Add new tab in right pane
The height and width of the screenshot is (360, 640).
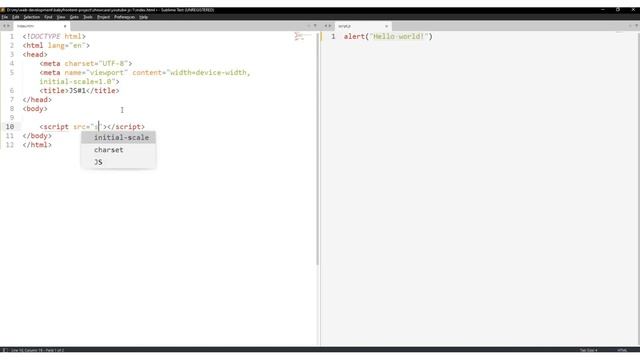[x=630, y=26]
